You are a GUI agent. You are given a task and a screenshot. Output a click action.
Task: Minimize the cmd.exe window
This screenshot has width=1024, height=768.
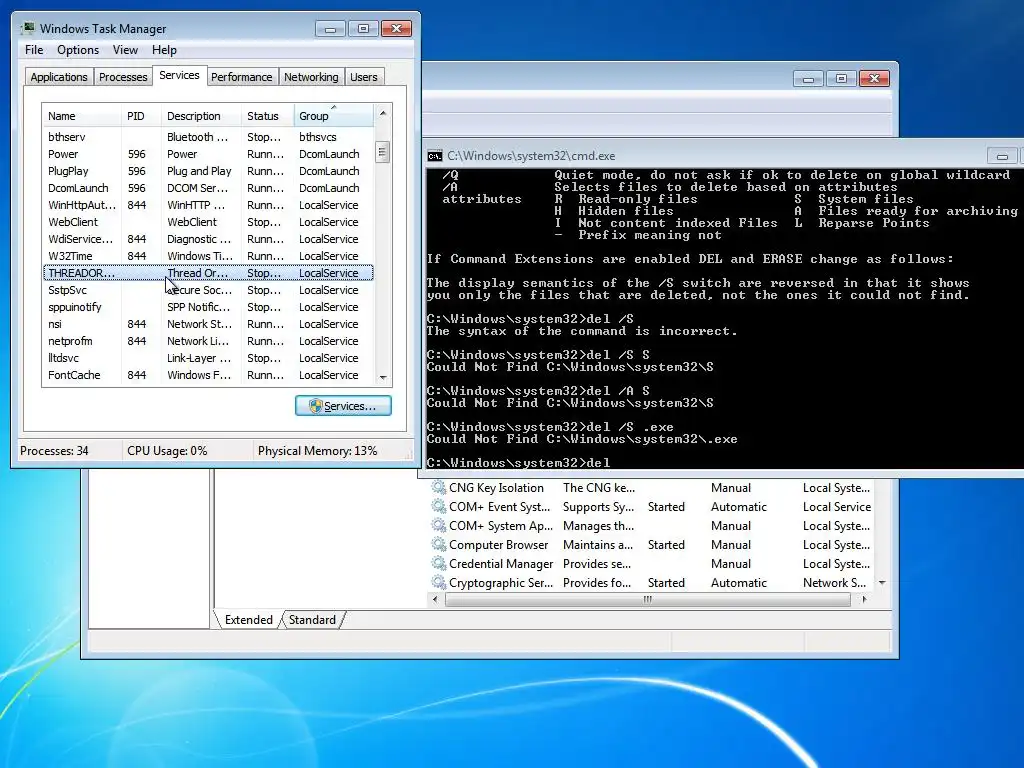coord(1002,156)
